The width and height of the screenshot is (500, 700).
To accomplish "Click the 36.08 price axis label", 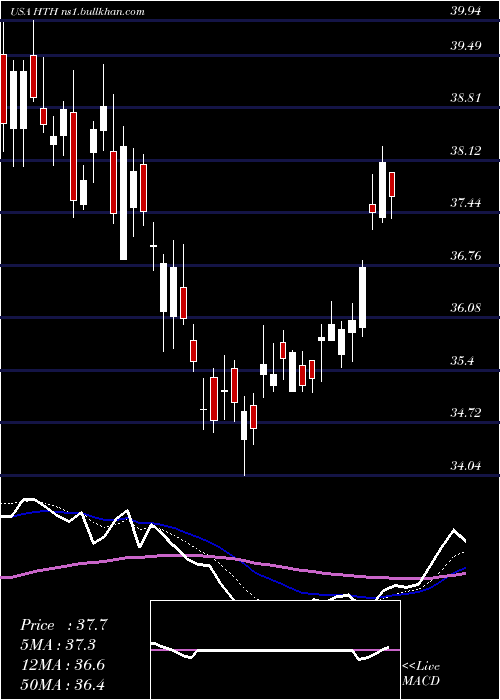I will (466, 308).
